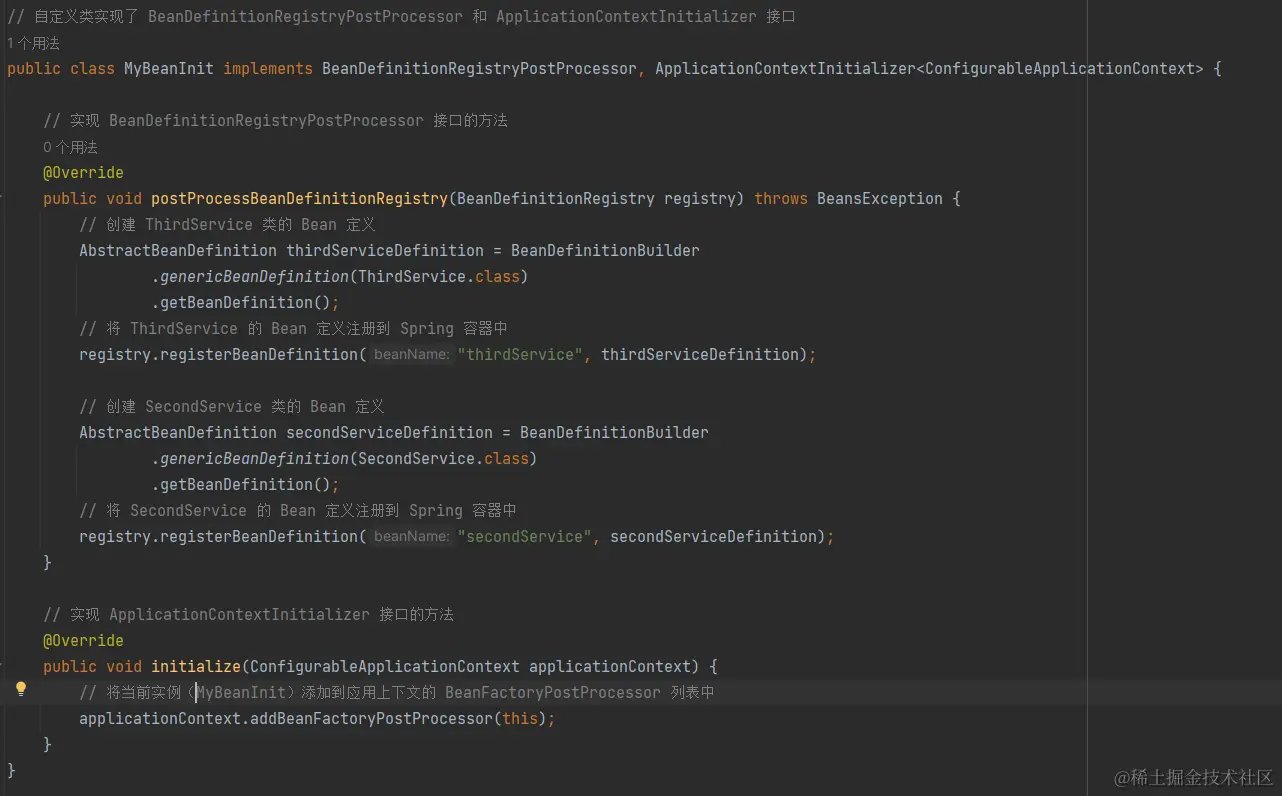Click the yellow lightbulb intention icon
Viewport: 1282px width, 796px height.
[21, 689]
